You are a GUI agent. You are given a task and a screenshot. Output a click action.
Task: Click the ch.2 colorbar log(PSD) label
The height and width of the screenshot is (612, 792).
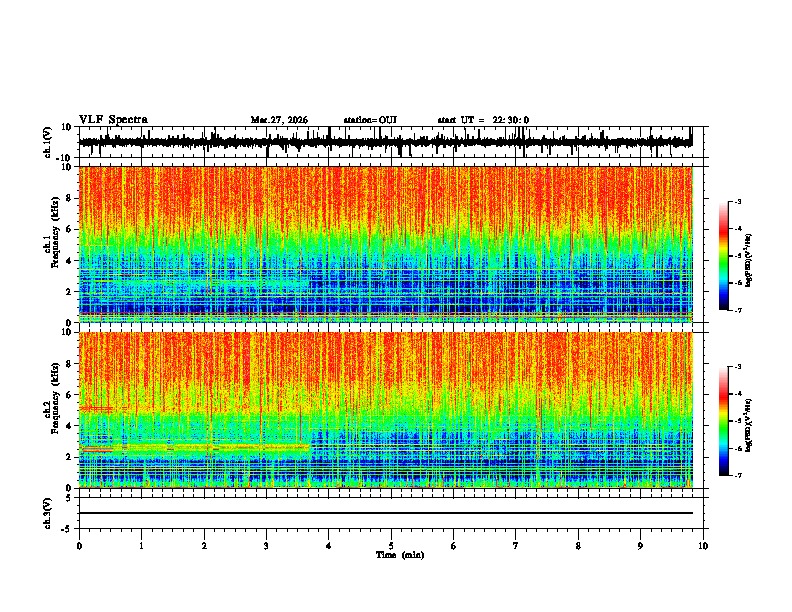click(748, 425)
